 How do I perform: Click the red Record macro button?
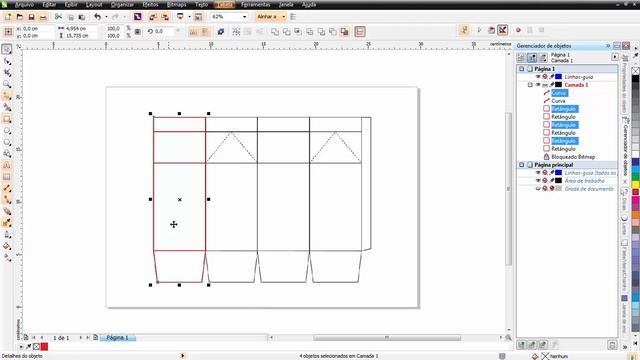pos(518,30)
